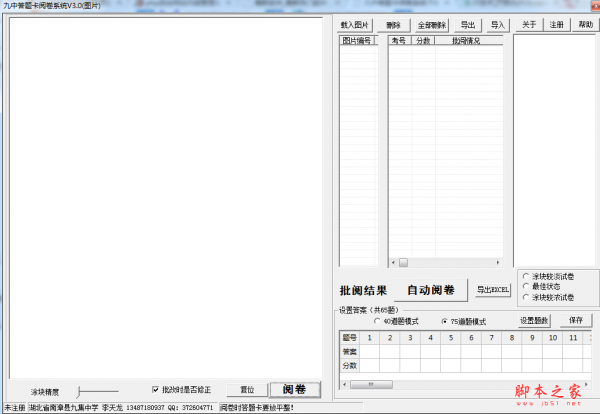600x414 pixels.
Task: Click the 保存 button
Action: [x=576, y=320]
